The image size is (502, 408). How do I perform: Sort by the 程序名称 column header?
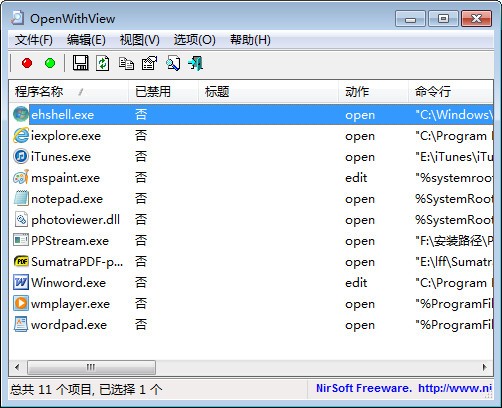[x=69, y=91]
